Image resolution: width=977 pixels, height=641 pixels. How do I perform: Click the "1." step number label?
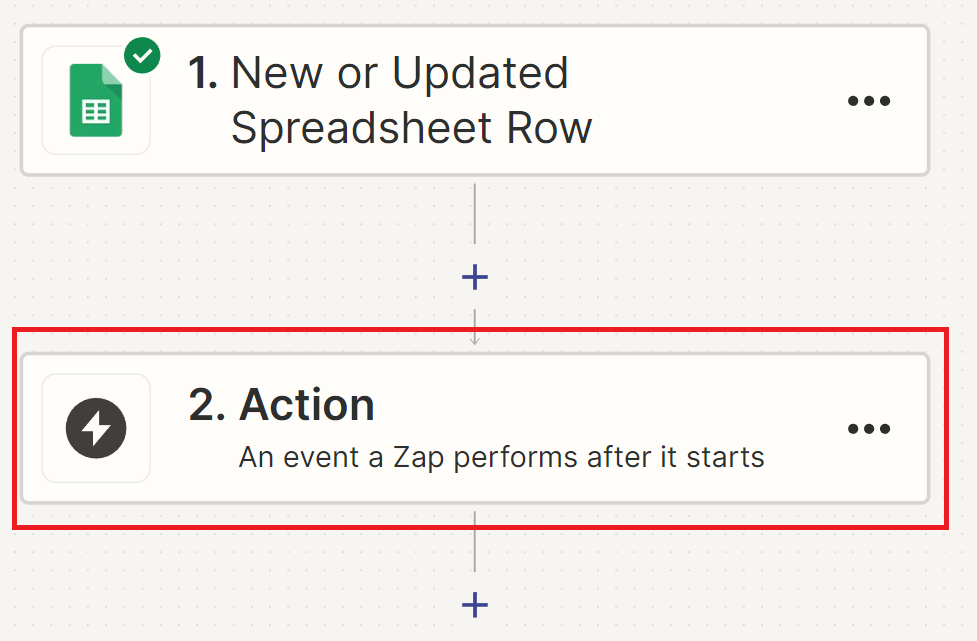[203, 74]
